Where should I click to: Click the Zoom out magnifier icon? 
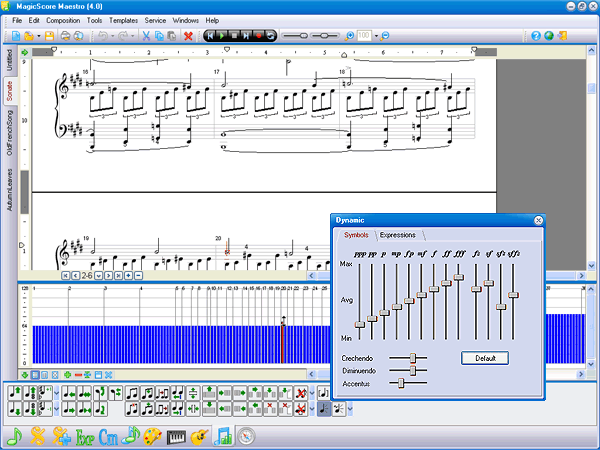tap(385, 36)
